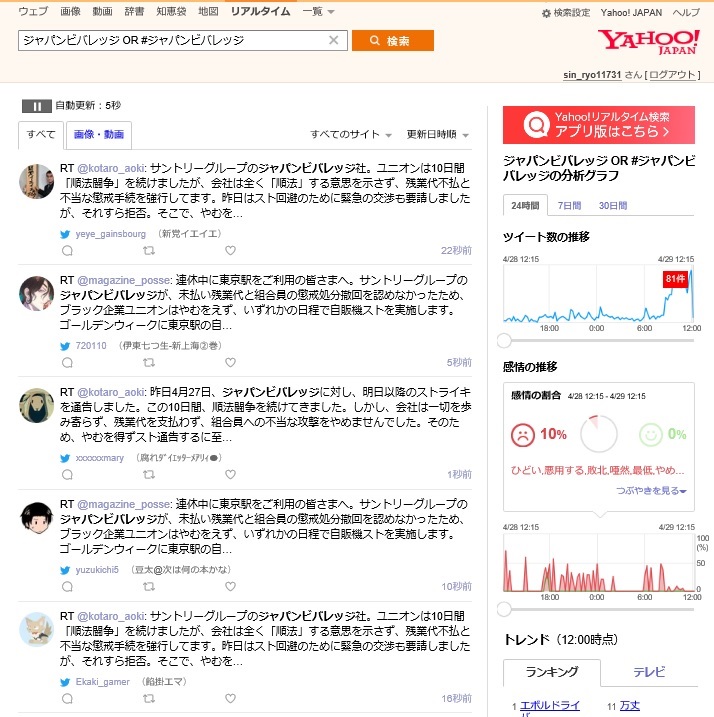
Task: Select the 知恵袋 search tab
Action: (x=171, y=11)
